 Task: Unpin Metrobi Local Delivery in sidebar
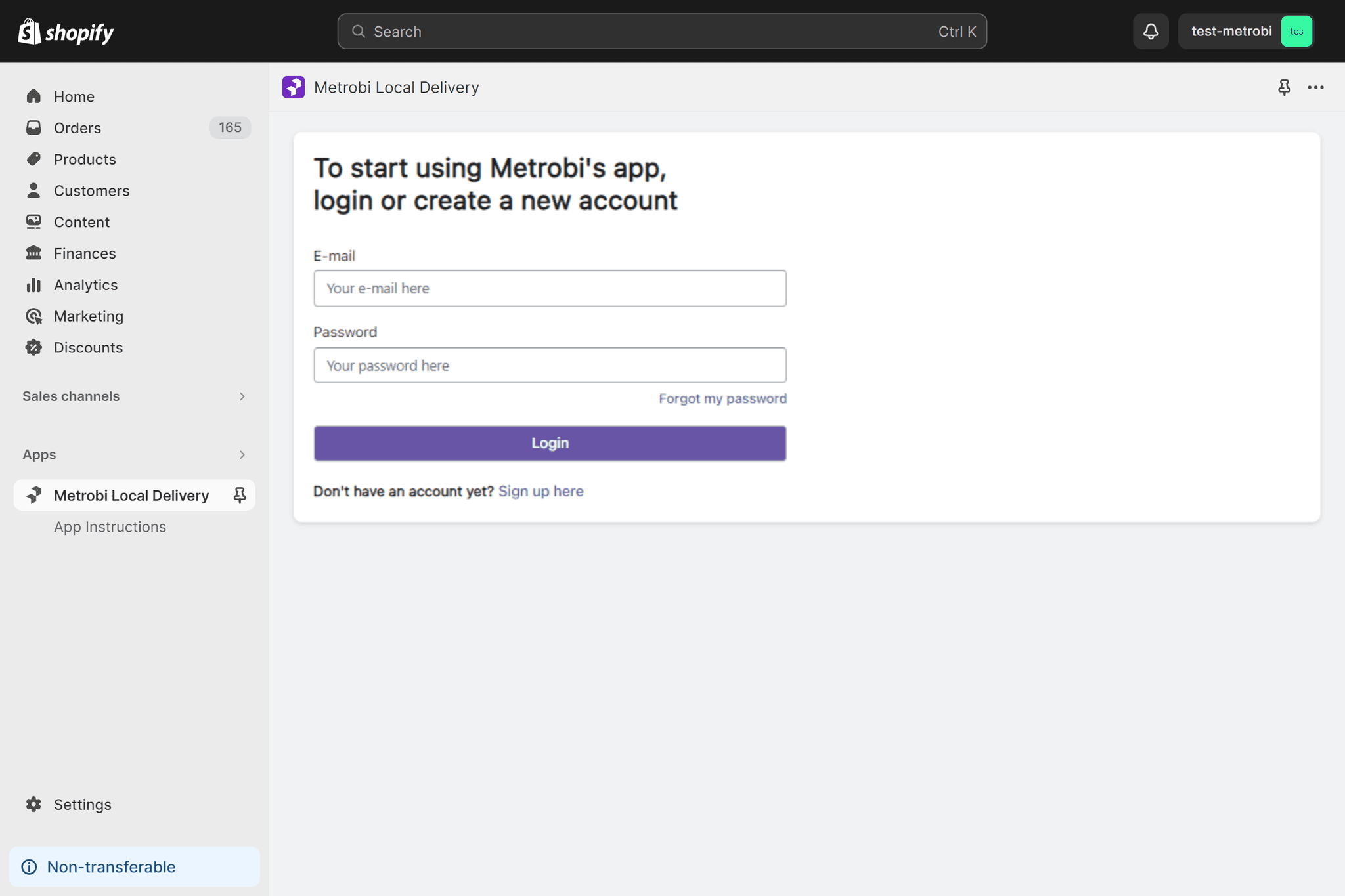pyautogui.click(x=240, y=495)
